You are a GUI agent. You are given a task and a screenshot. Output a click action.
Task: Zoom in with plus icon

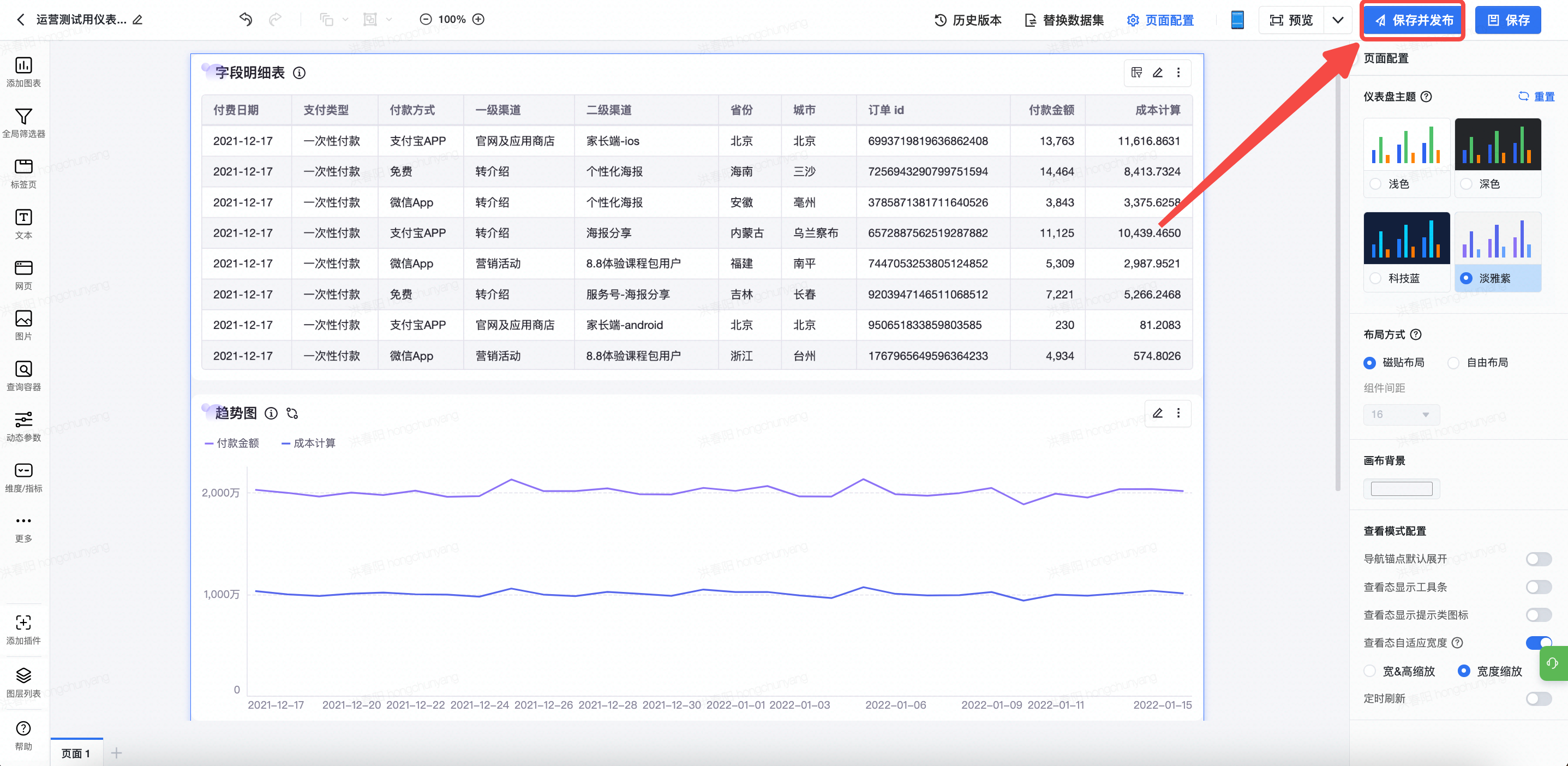[x=479, y=20]
